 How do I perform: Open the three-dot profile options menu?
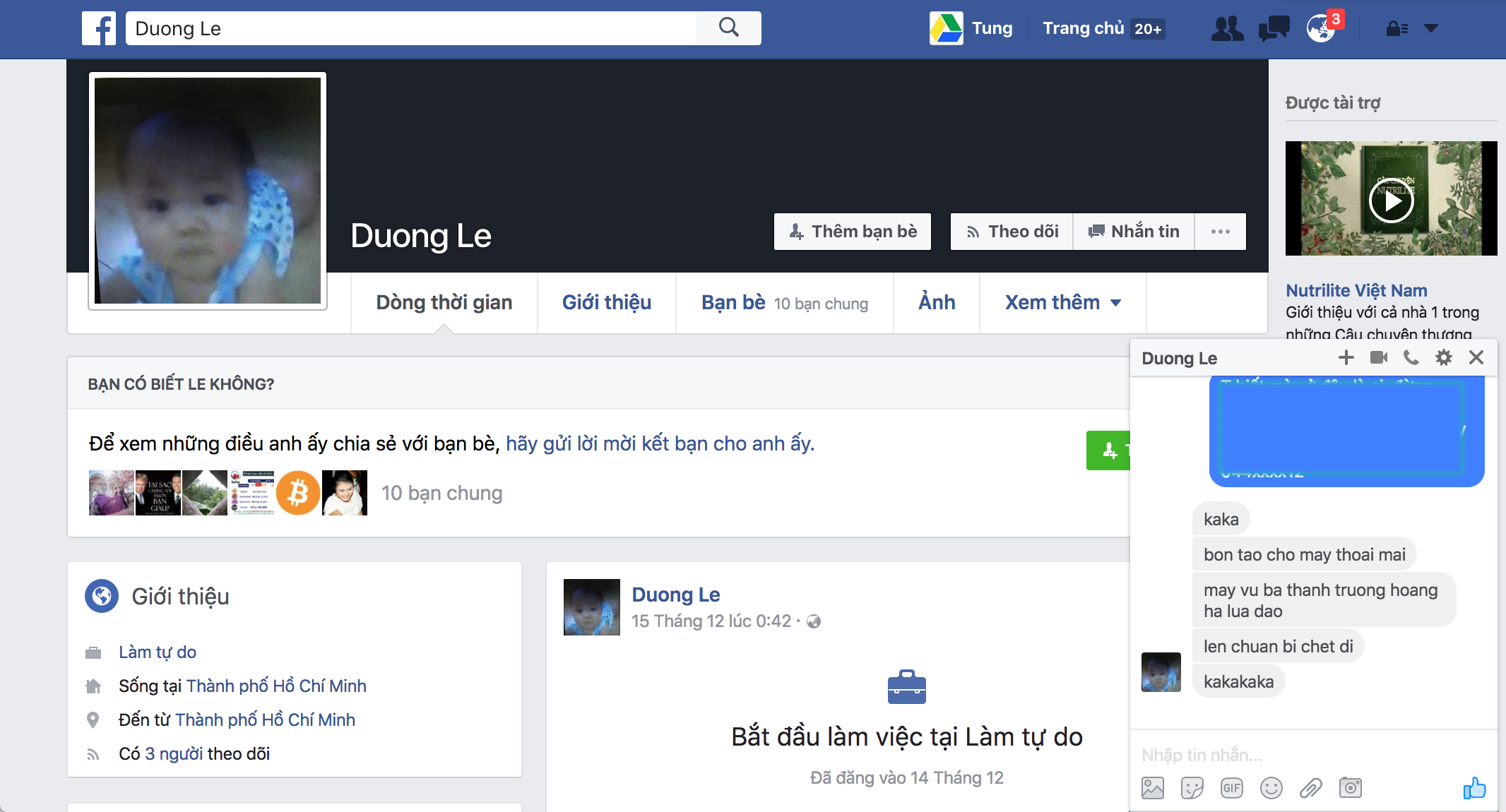pos(1220,232)
